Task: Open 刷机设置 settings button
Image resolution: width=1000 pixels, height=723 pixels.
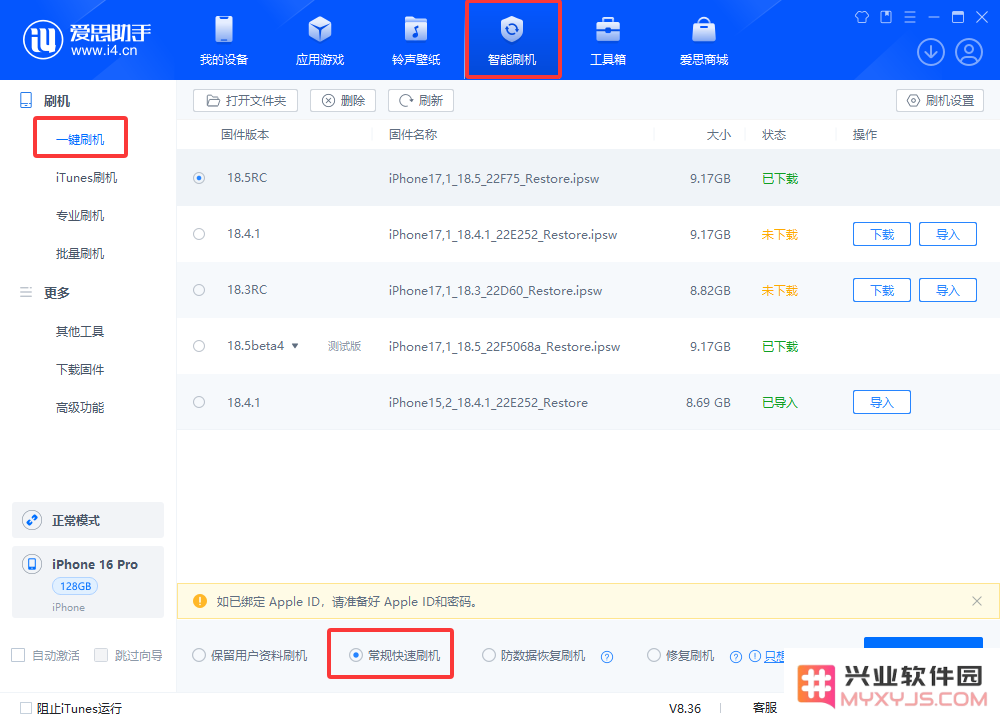Action: pos(940,101)
